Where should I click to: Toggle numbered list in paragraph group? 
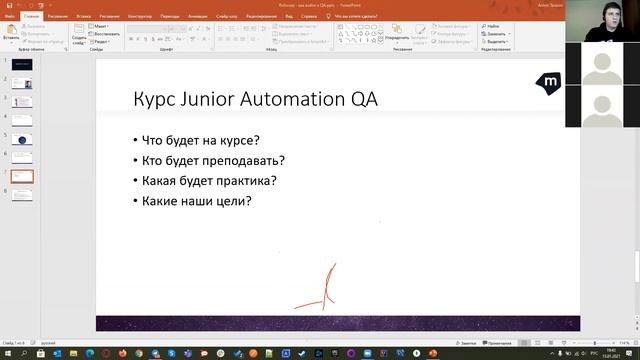click(x=232, y=29)
